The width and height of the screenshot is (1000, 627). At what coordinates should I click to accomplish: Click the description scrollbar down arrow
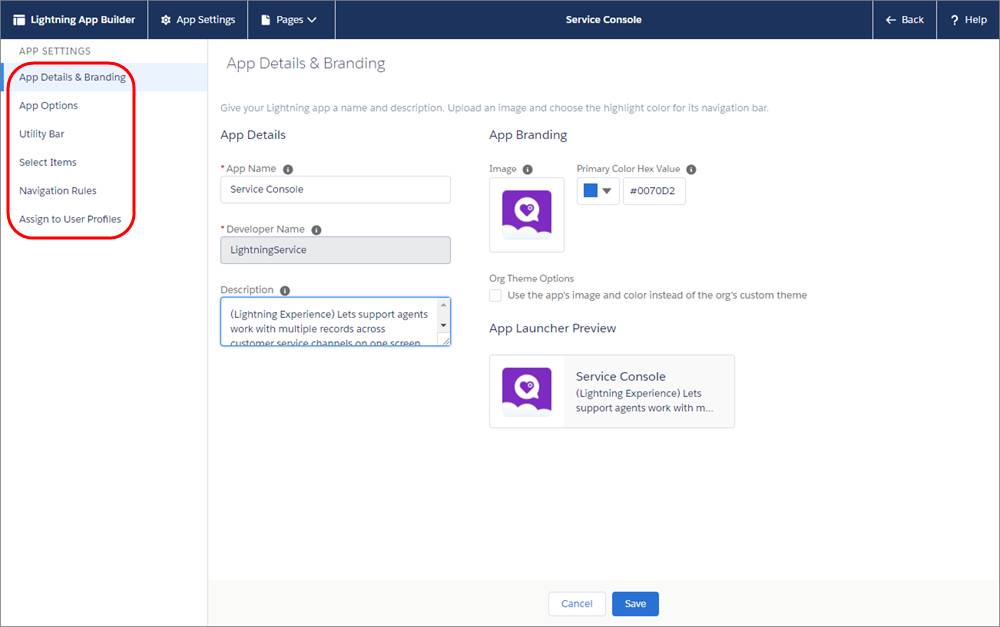pos(443,325)
